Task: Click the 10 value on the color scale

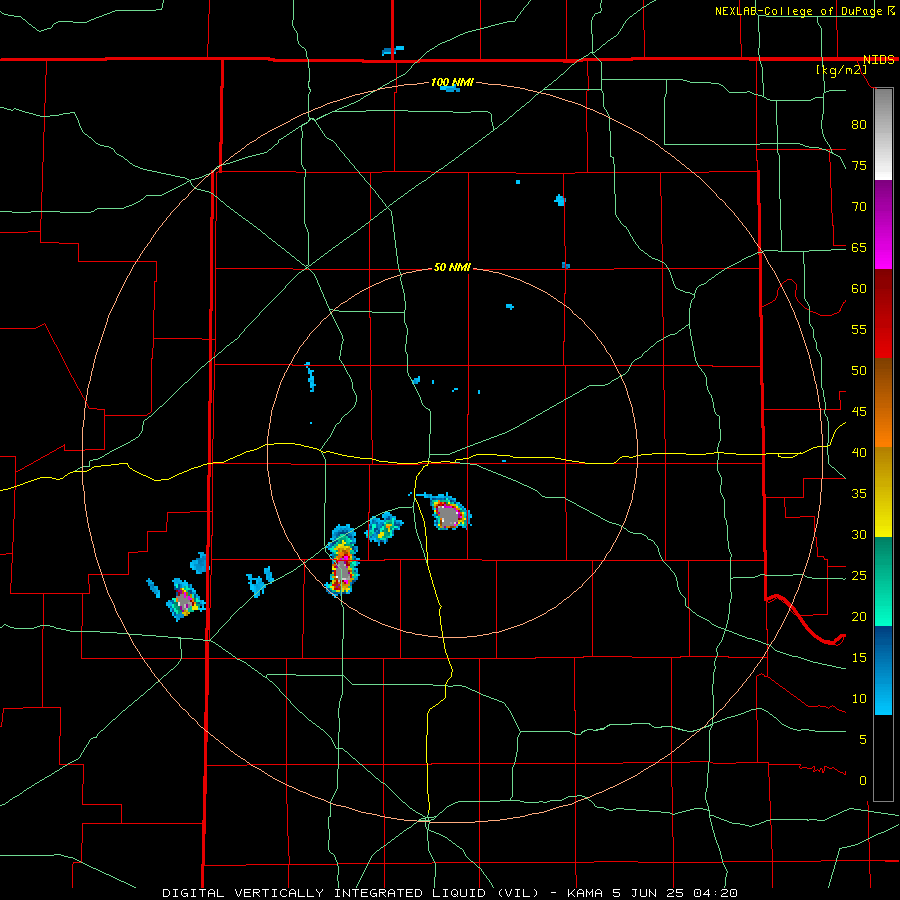Action: point(859,699)
